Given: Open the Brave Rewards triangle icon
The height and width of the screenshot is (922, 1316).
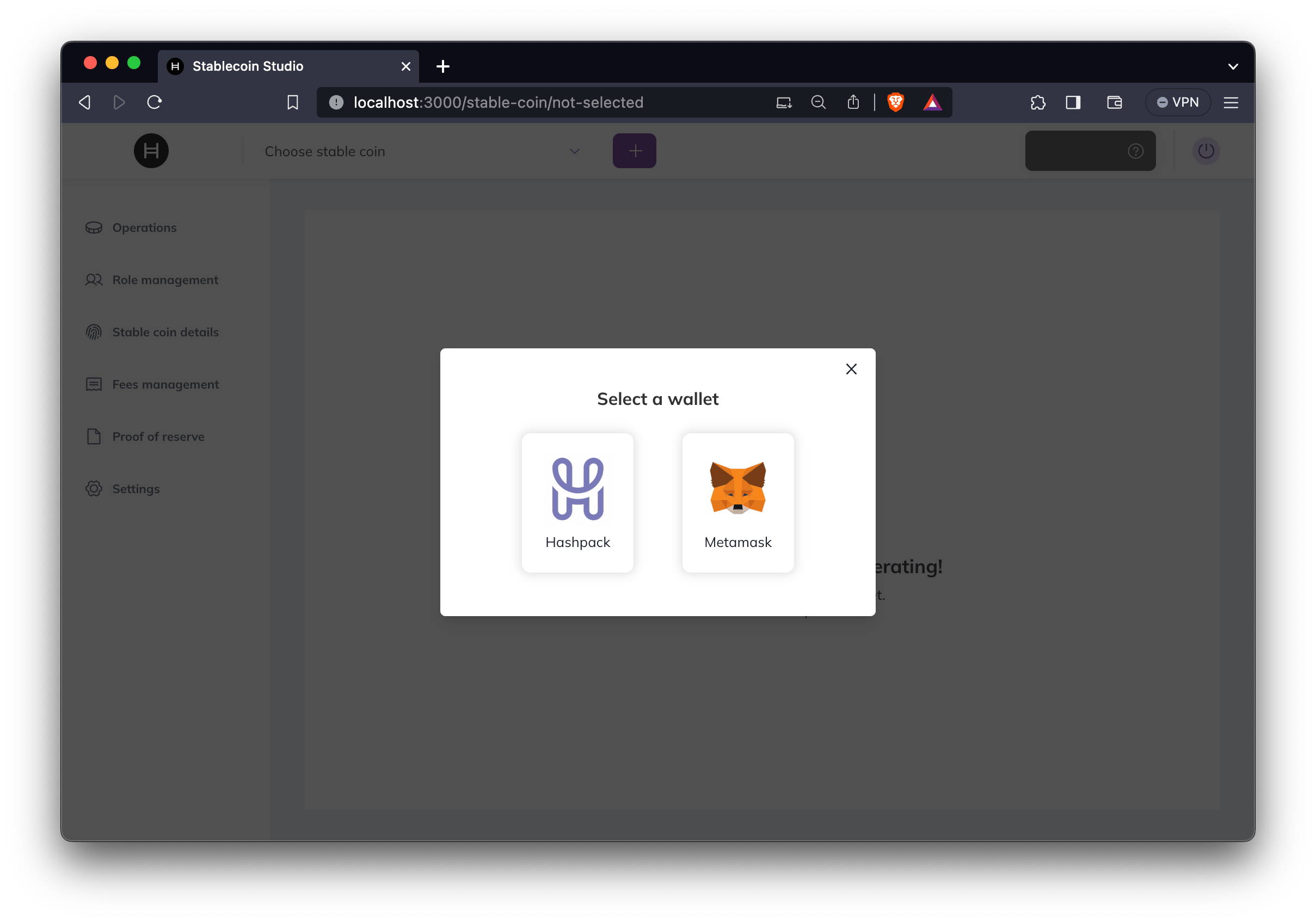Looking at the screenshot, I should [932, 102].
